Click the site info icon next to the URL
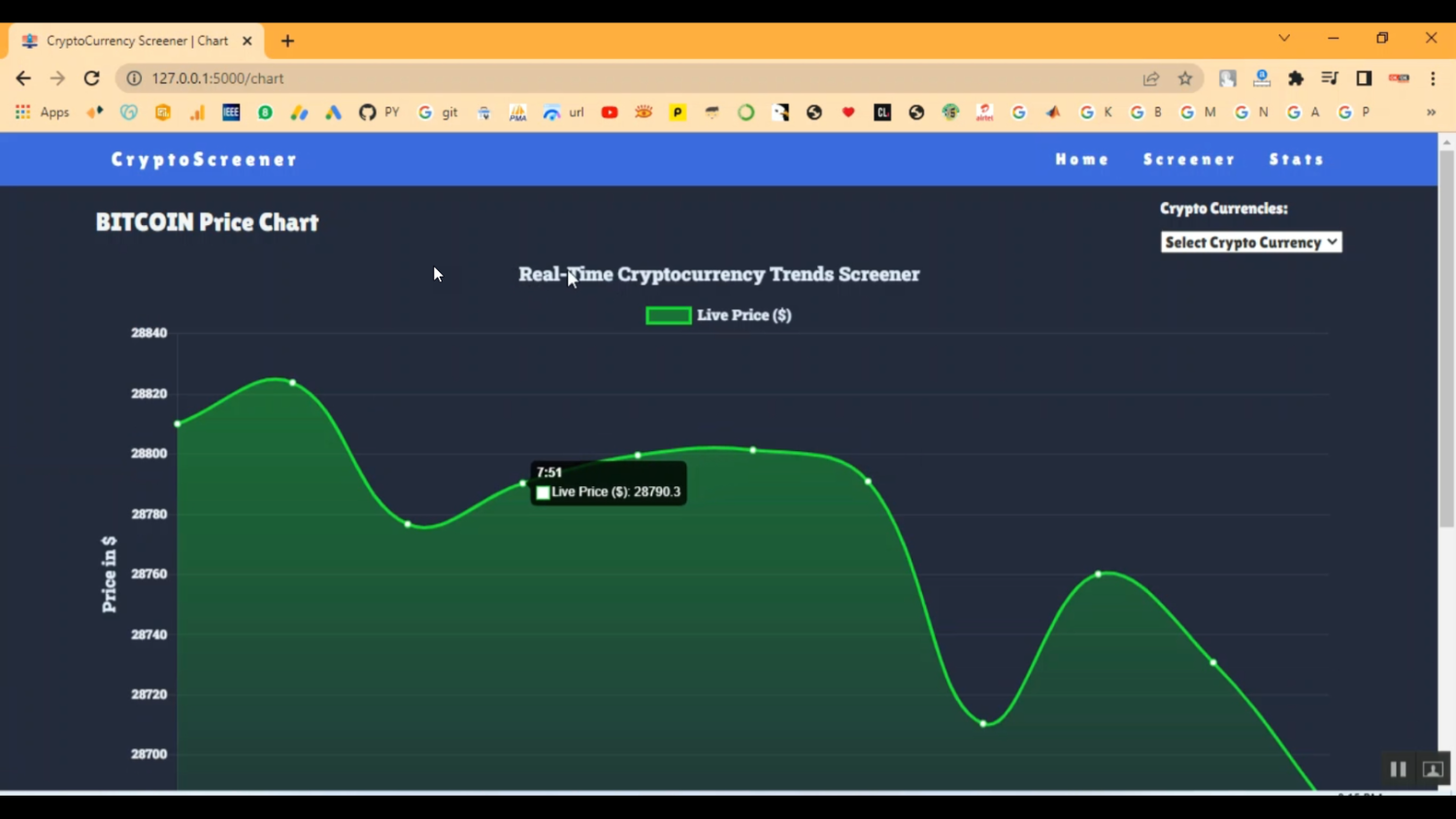 coord(133,79)
